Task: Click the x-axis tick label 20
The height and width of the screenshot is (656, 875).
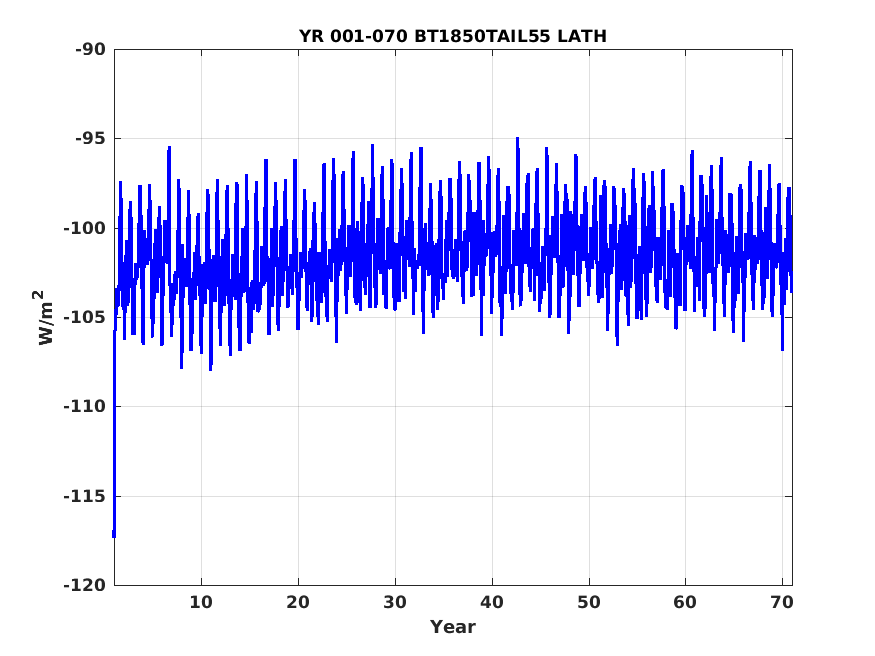Action: [298, 602]
